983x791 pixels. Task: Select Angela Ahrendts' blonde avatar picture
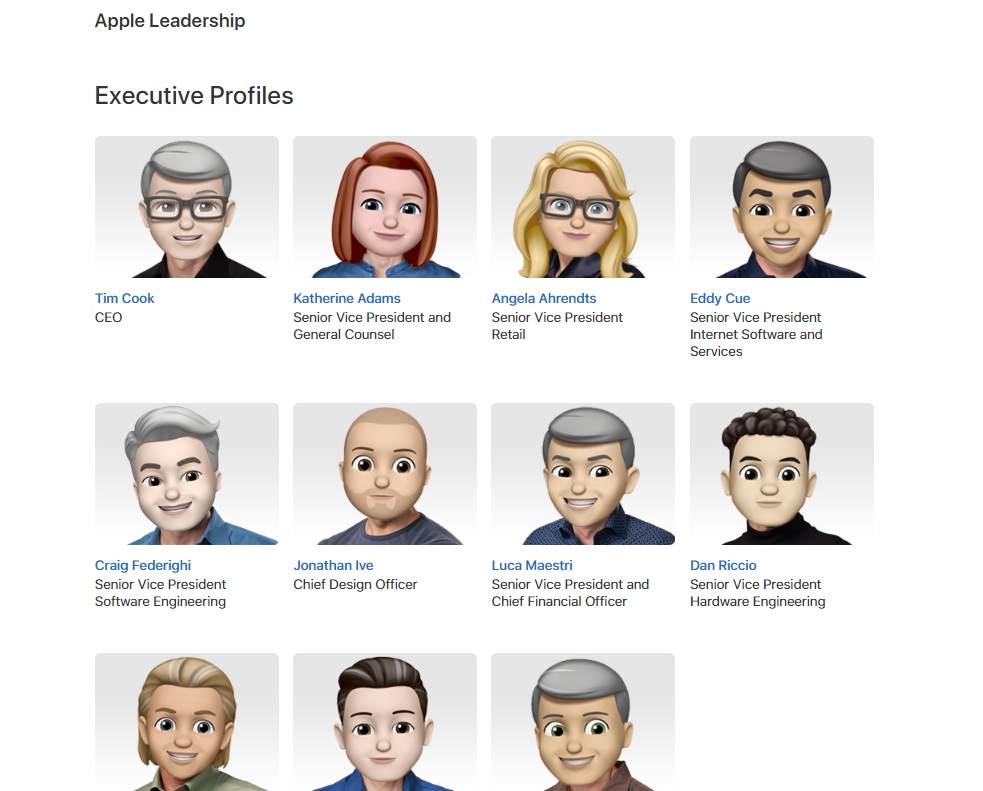point(583,207)
